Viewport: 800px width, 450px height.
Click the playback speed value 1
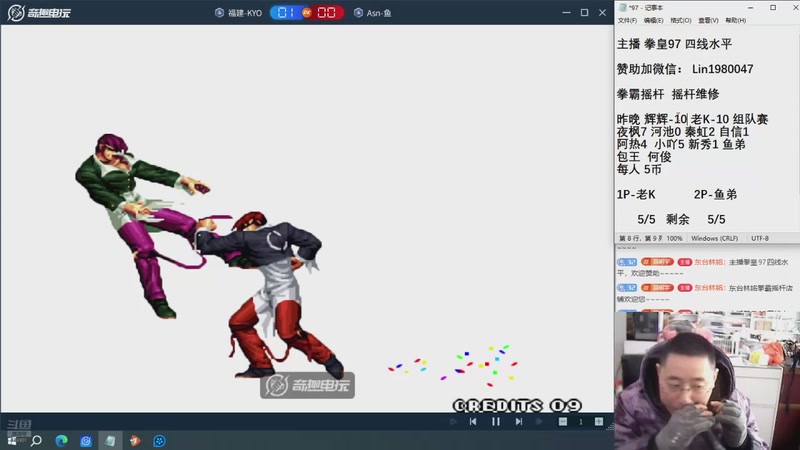point(581,421)
